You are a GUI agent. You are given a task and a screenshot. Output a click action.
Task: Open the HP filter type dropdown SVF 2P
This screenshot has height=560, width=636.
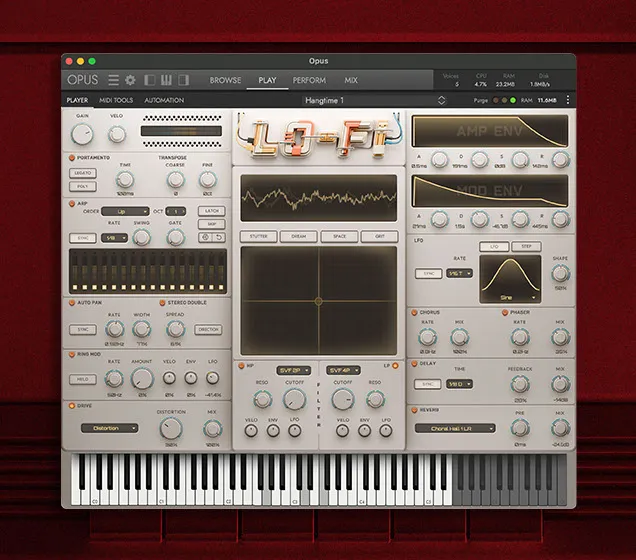[x=294, y=370]
